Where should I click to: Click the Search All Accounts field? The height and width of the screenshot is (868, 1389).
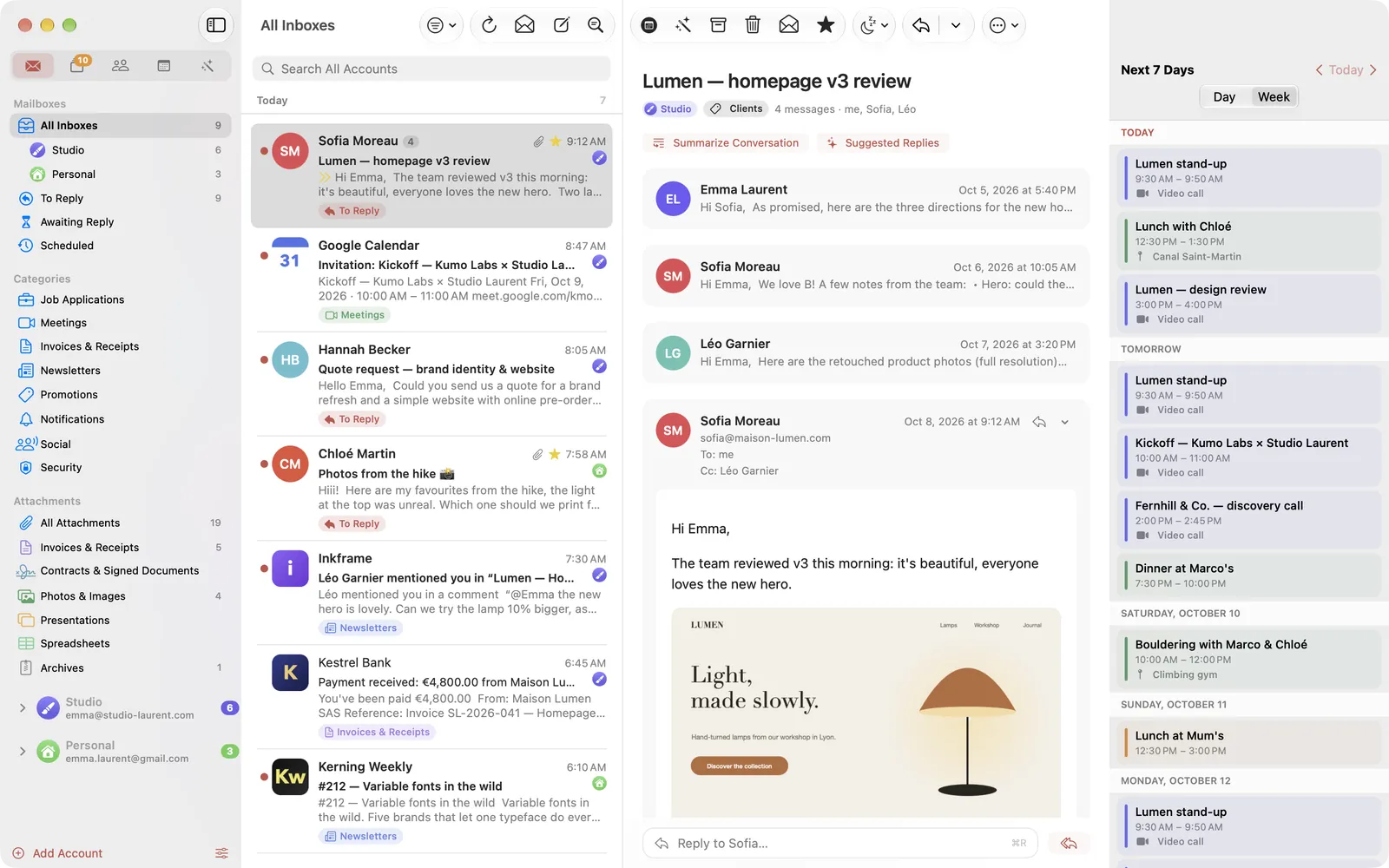[x=431, y=69]
